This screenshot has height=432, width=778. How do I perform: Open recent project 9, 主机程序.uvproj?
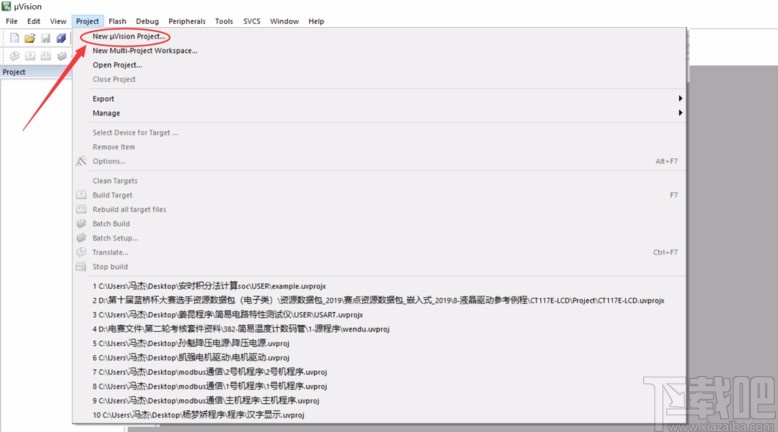click(x=380, y=400)
